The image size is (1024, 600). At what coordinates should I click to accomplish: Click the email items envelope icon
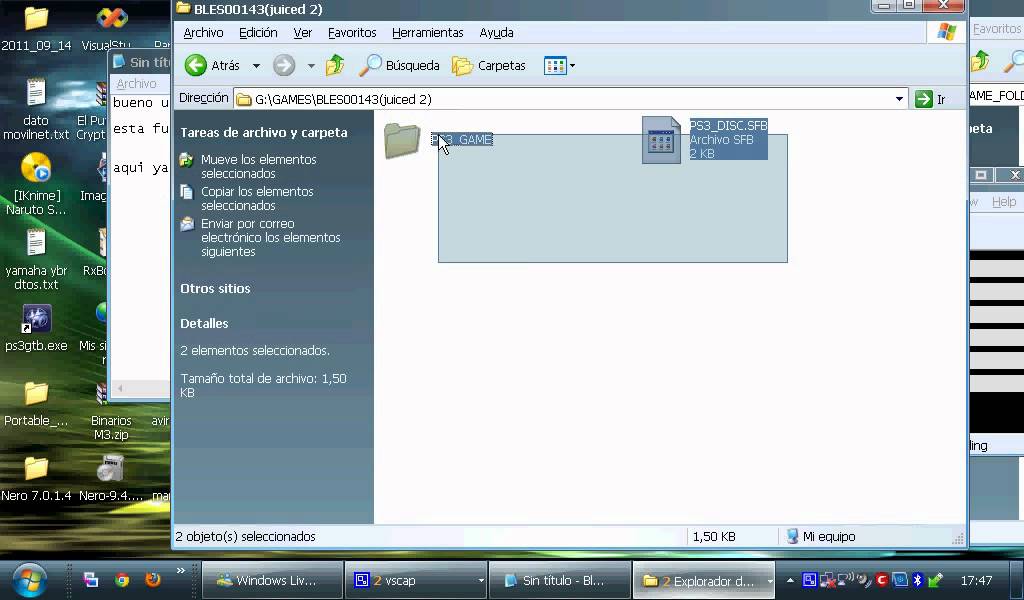point(187,224)
